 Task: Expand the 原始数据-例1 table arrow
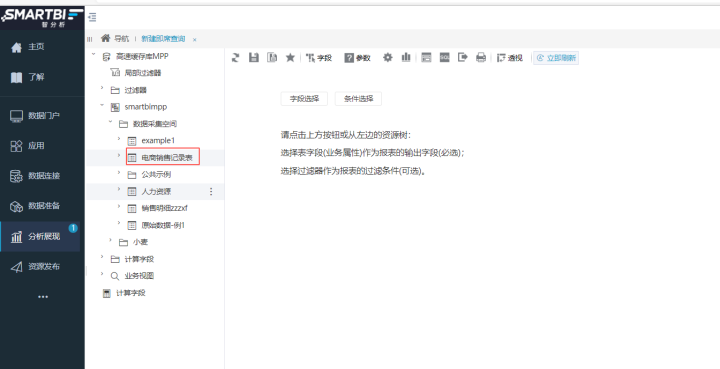click(x=118, y=223)
